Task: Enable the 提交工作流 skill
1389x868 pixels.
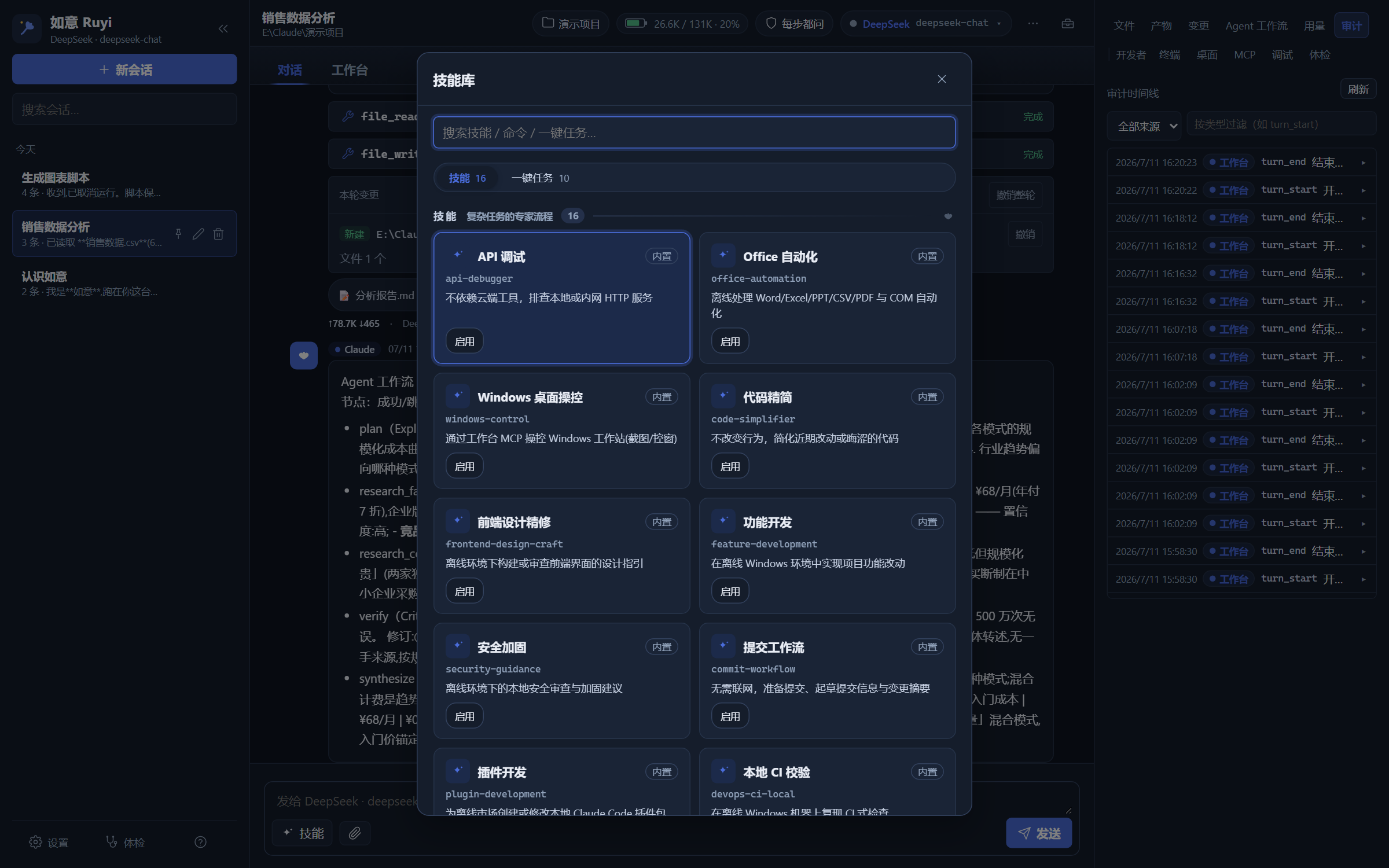Action: [730, 716]
